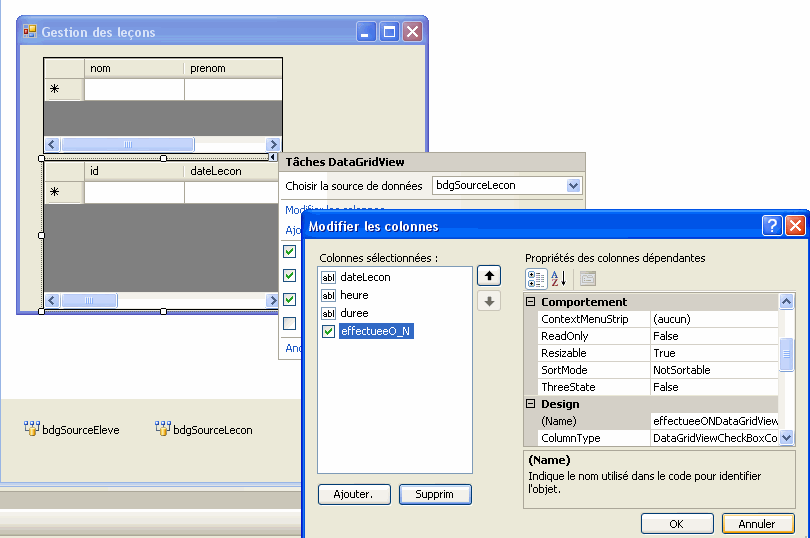Click the property grid vertical scrollbar thumb
This screenshot has height=538, width=810.
786,354
